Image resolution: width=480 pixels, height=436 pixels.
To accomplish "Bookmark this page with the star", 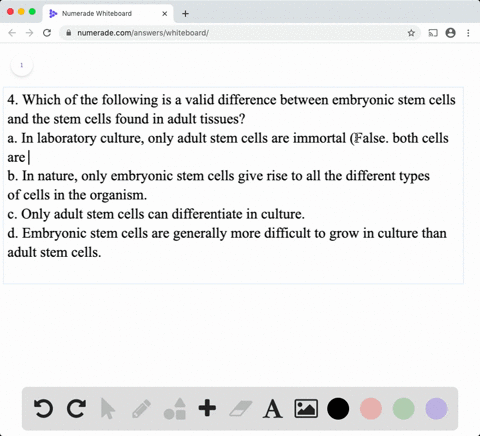I will pyautogui.click(x=411, y=33).
